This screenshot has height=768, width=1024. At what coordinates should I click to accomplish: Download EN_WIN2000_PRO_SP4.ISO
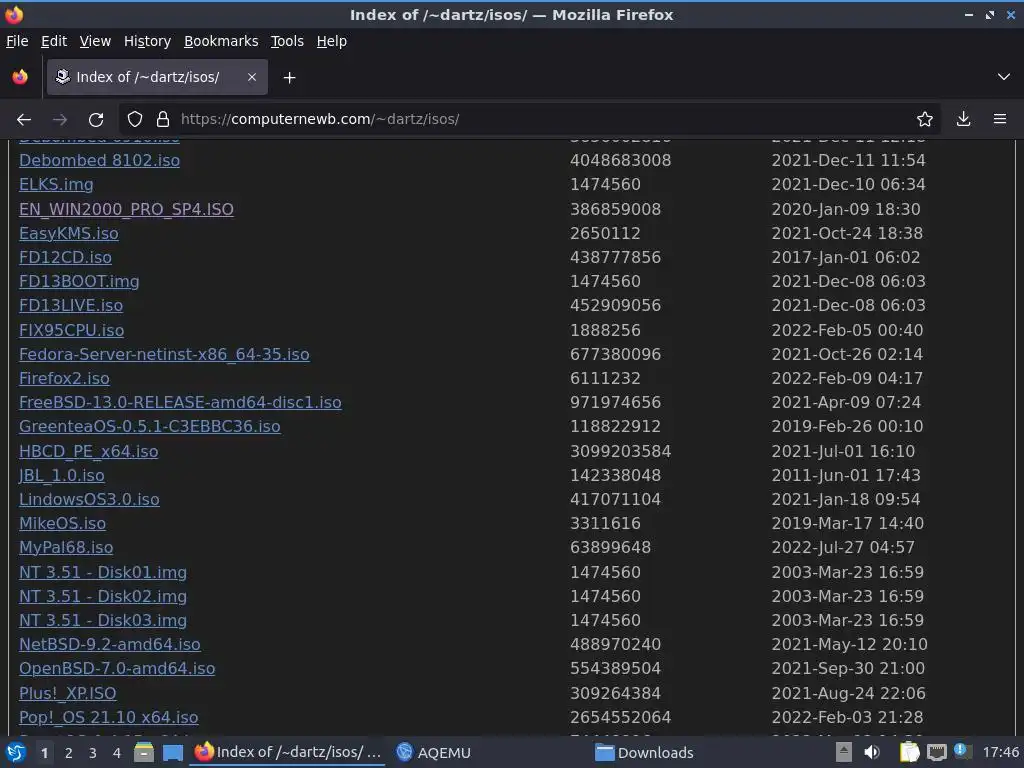(126, 210)
